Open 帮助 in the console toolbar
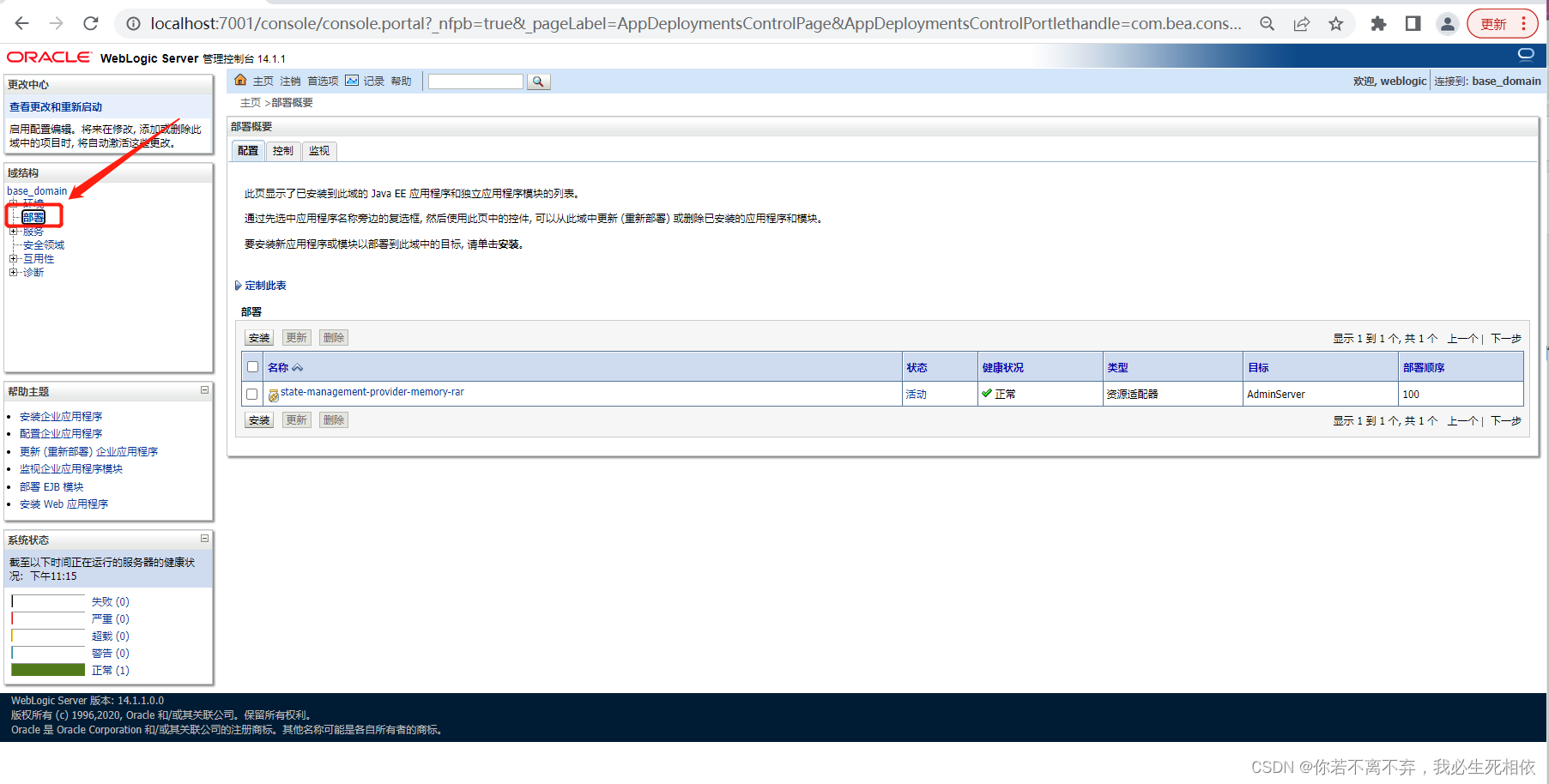Image resolution: width=1549 pixels, height=784 pixels. 401,81
